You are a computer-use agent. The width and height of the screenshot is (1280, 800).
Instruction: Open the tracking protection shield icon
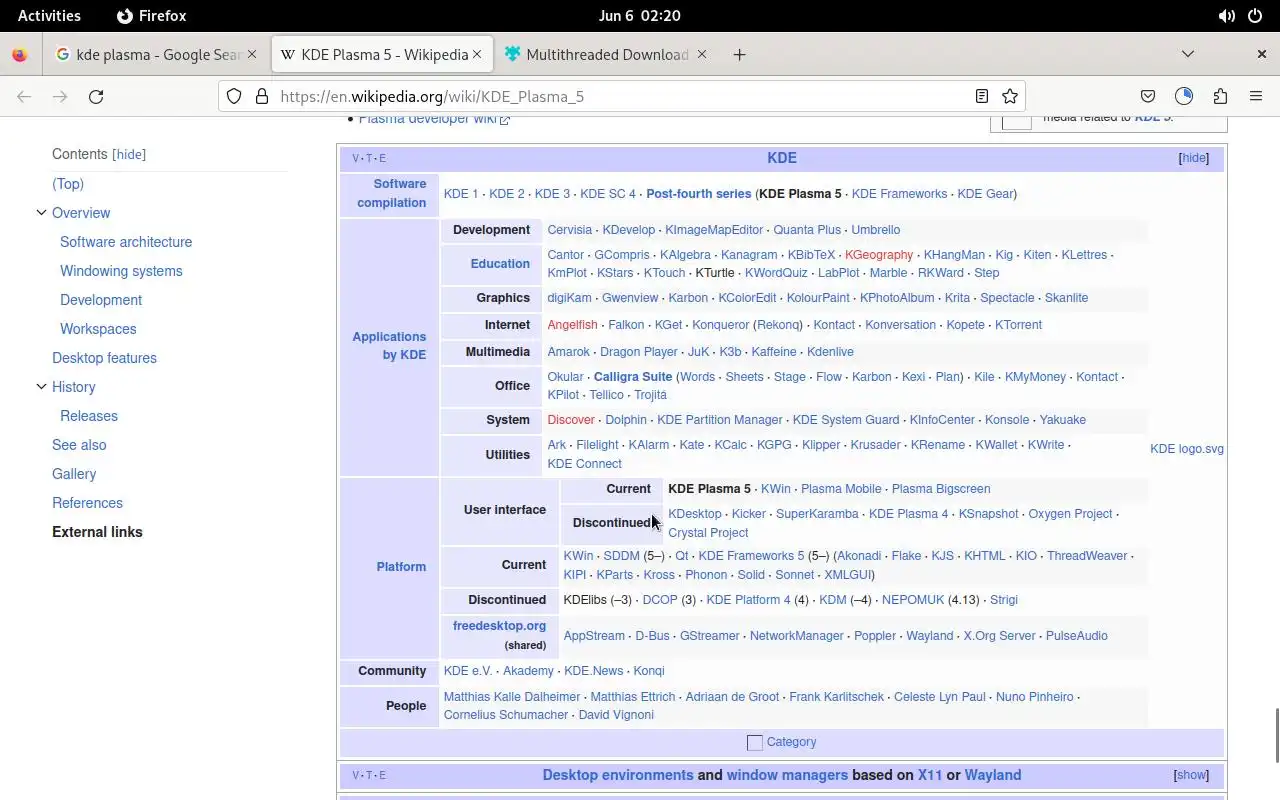234,97
